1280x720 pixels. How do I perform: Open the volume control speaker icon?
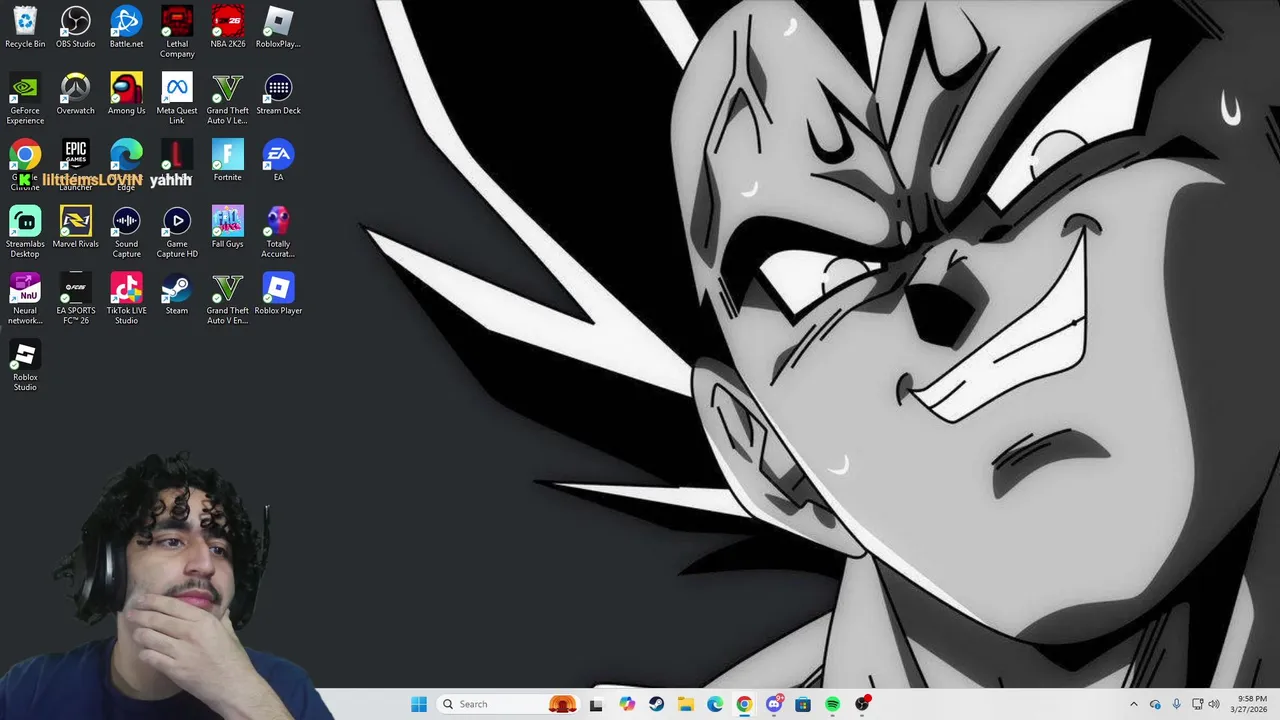pyautogui.click(x=1214, y=704)
